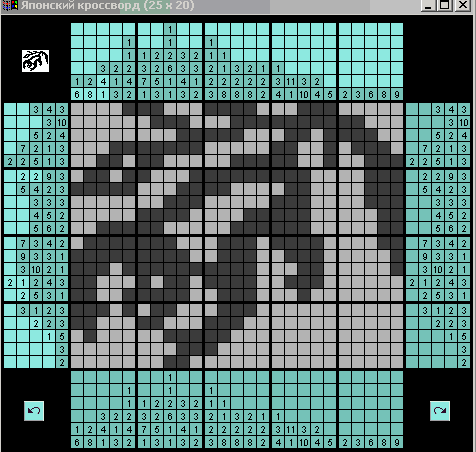Click clue 9 in left row '2 2 9 3'
The height and width of the screenshot is (452, 476).
pyautogui.click(x=49, y=176)
